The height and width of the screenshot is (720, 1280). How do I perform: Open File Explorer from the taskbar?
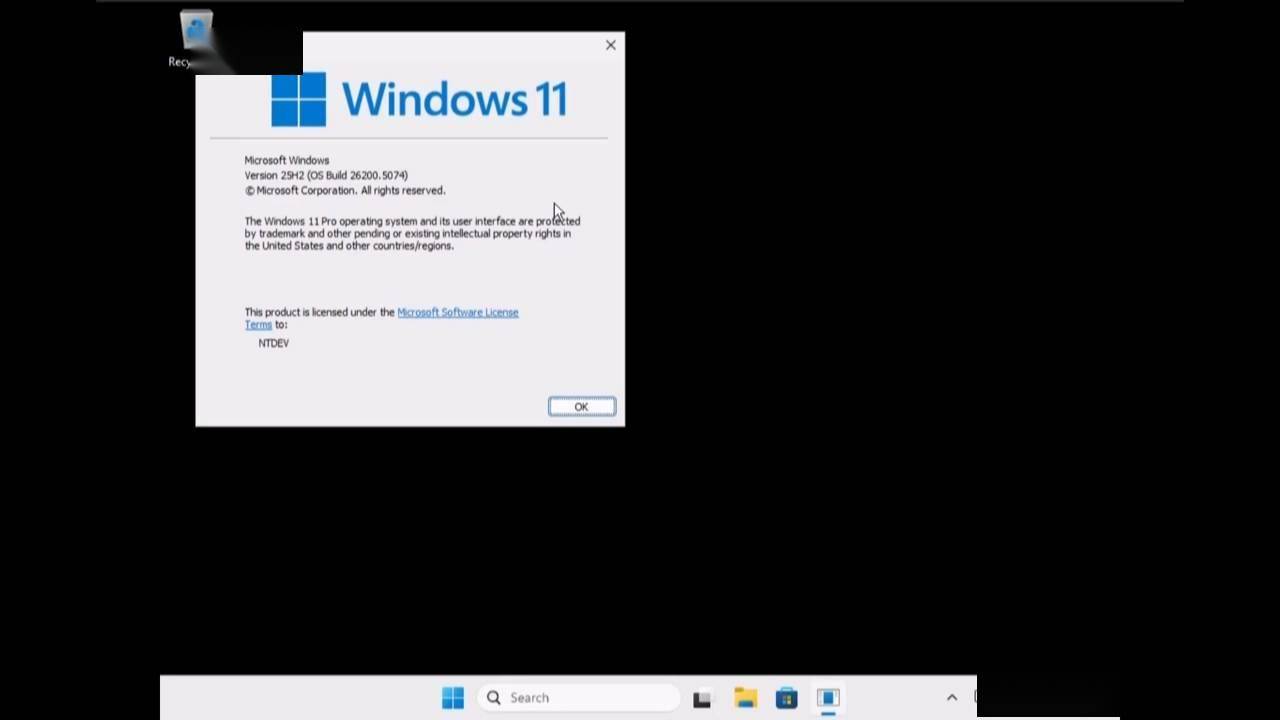745,698
